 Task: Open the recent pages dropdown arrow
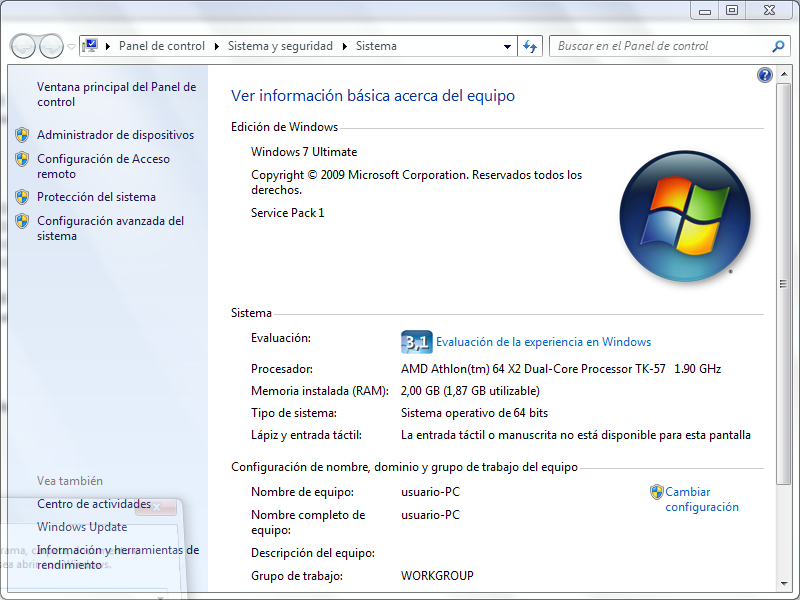coord(72,46)
